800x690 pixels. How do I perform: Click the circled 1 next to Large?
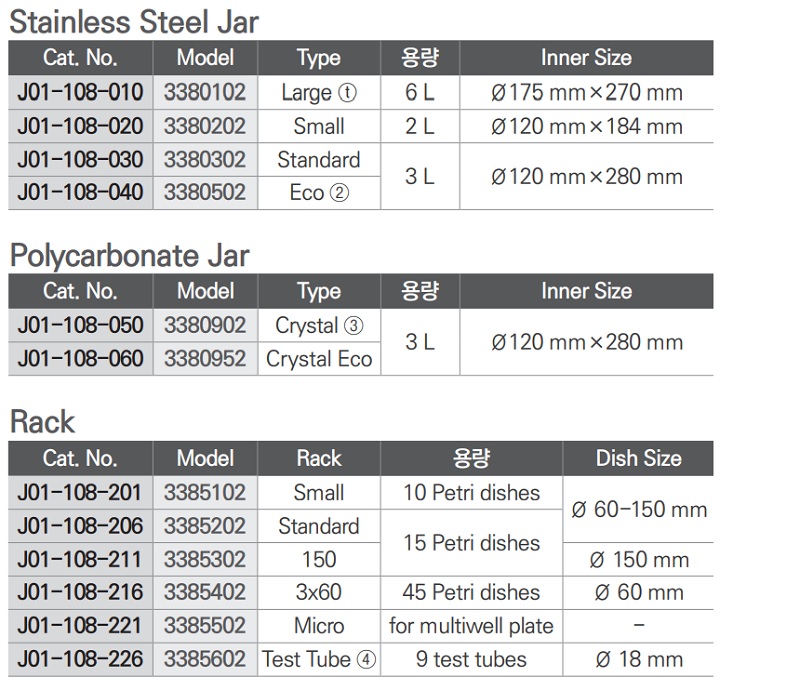click(347, 93)
